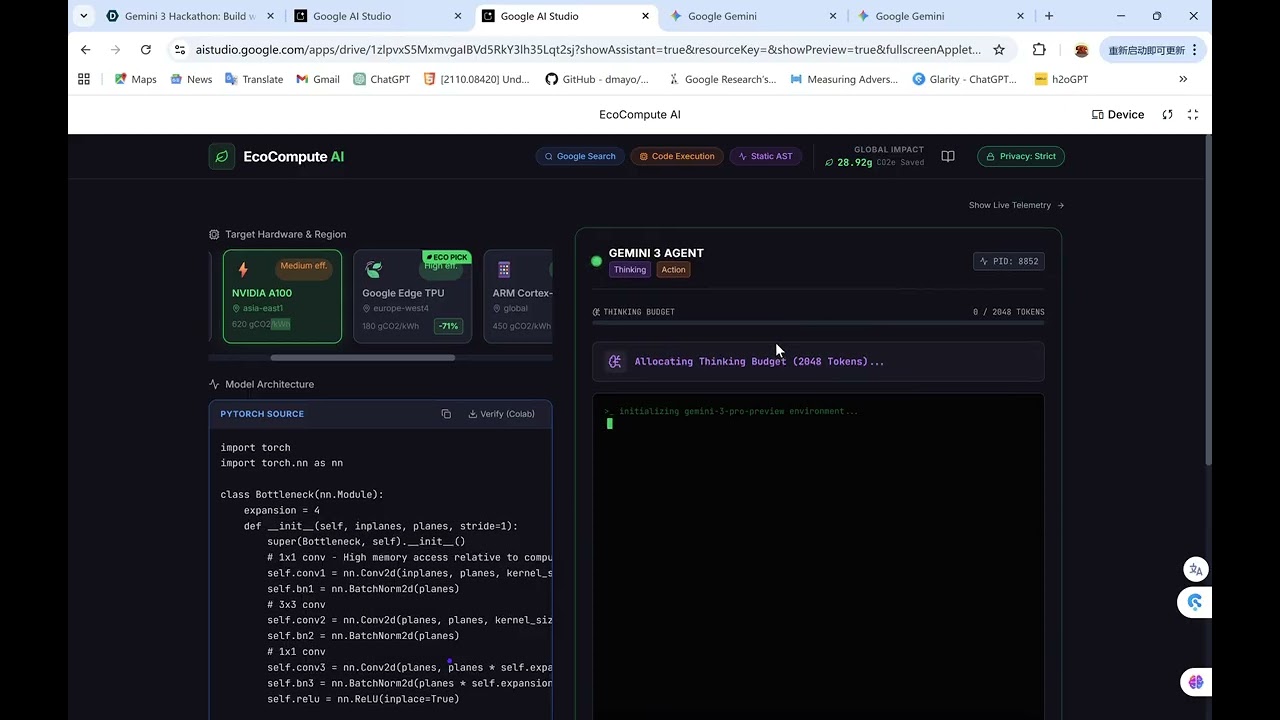Switch to first Google AI Studio tab
The image size is (1280, 720).
coord(378,16)
